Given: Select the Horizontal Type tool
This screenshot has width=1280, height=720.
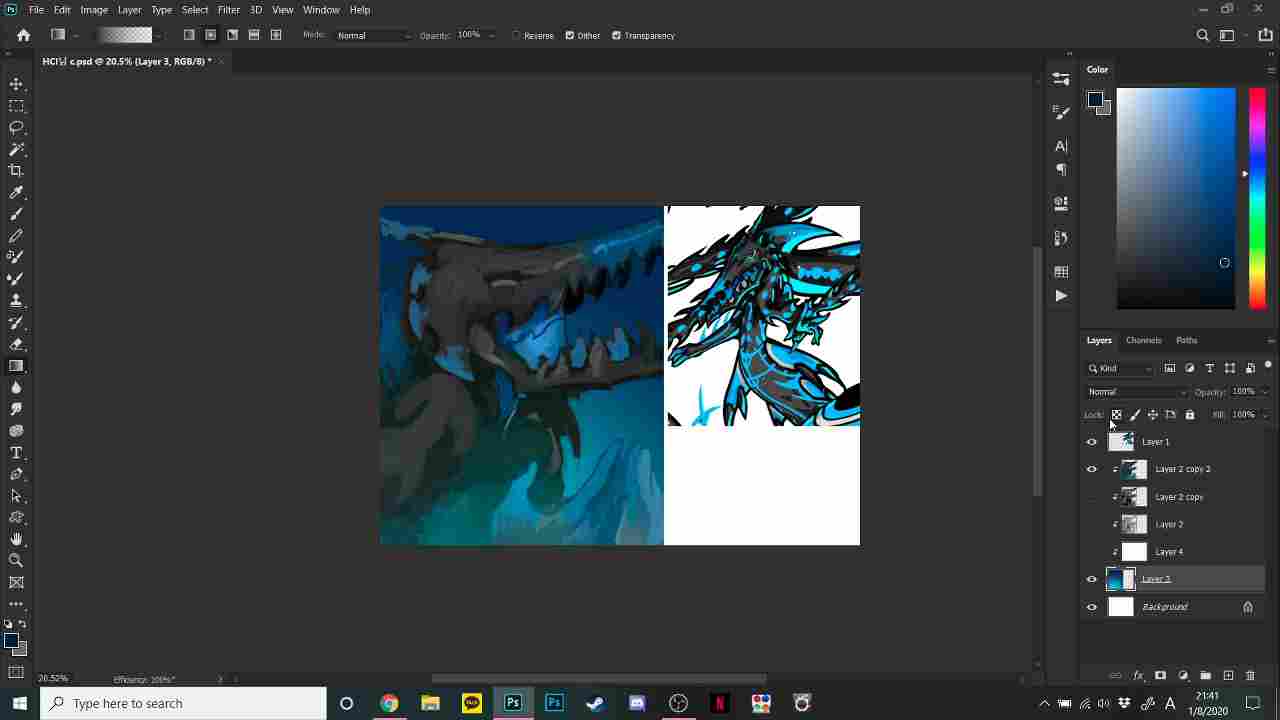Looking at the screenshot, I should point(16,453).
